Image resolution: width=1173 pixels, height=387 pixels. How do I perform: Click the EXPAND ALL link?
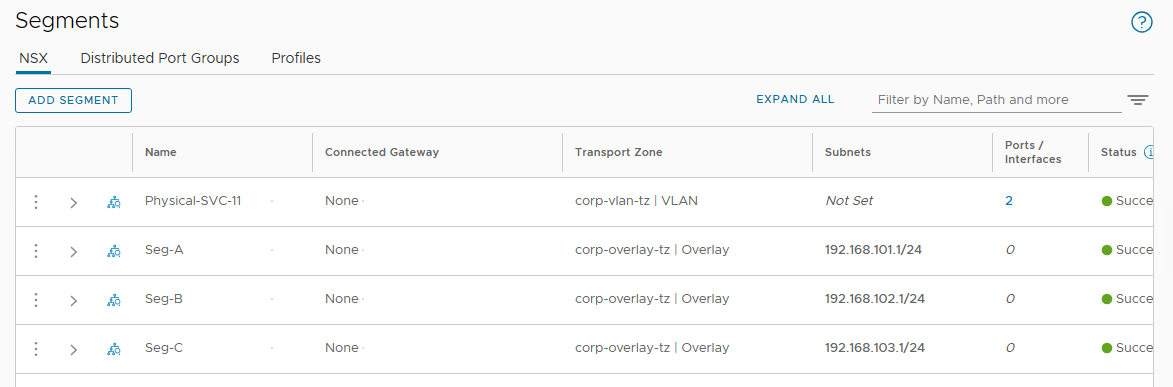point(795,100)
